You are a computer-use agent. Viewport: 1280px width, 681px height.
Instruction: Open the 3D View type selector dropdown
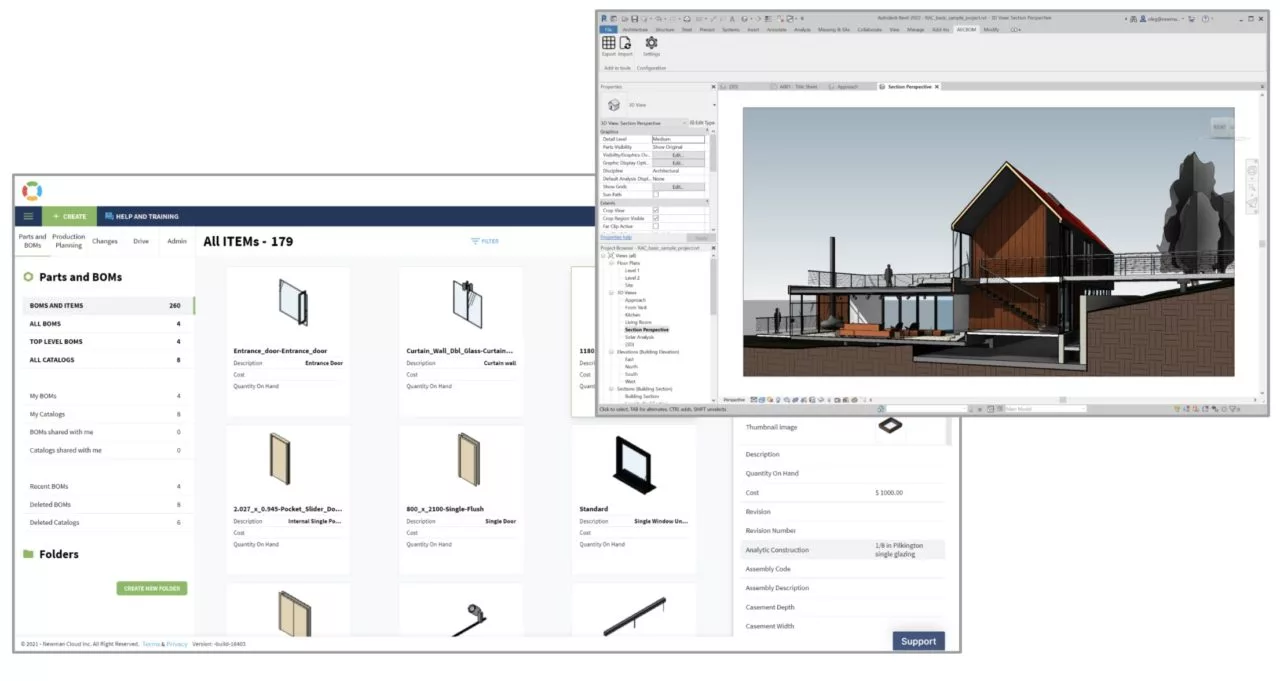(714, 105)
